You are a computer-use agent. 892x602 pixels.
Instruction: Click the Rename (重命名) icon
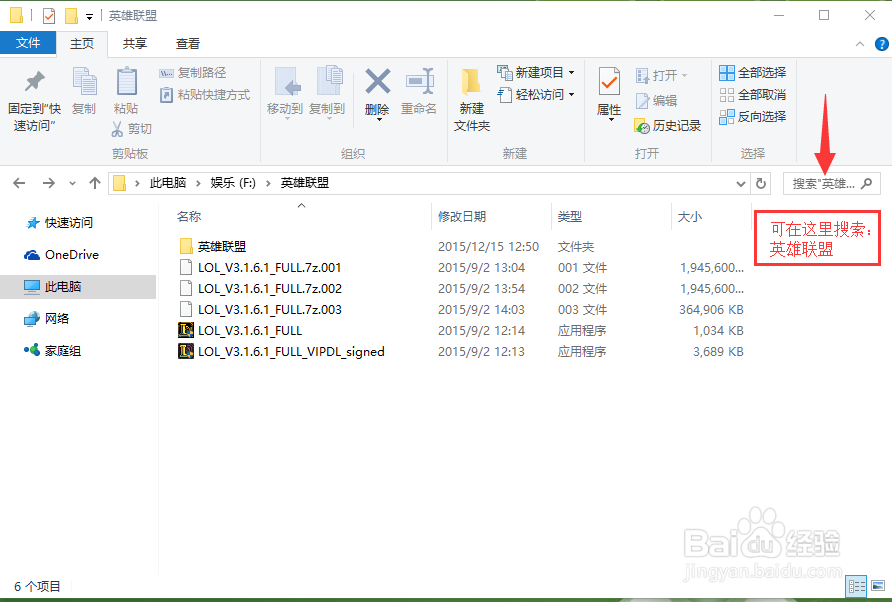[x=419, y=81]
